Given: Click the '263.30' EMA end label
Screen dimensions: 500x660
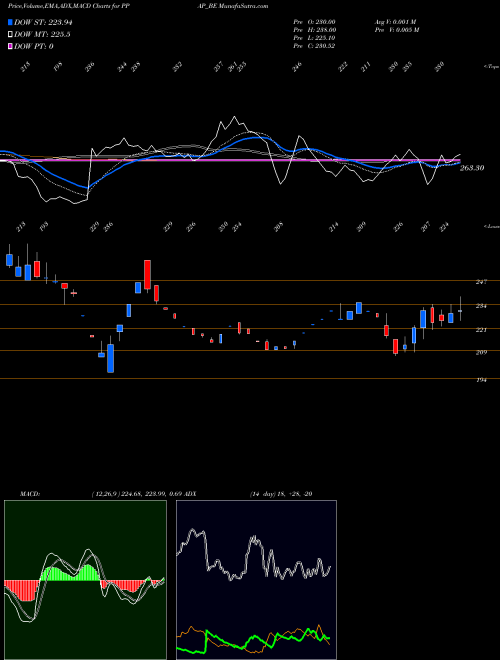Looking at the screenshot, I should point(472,168).
